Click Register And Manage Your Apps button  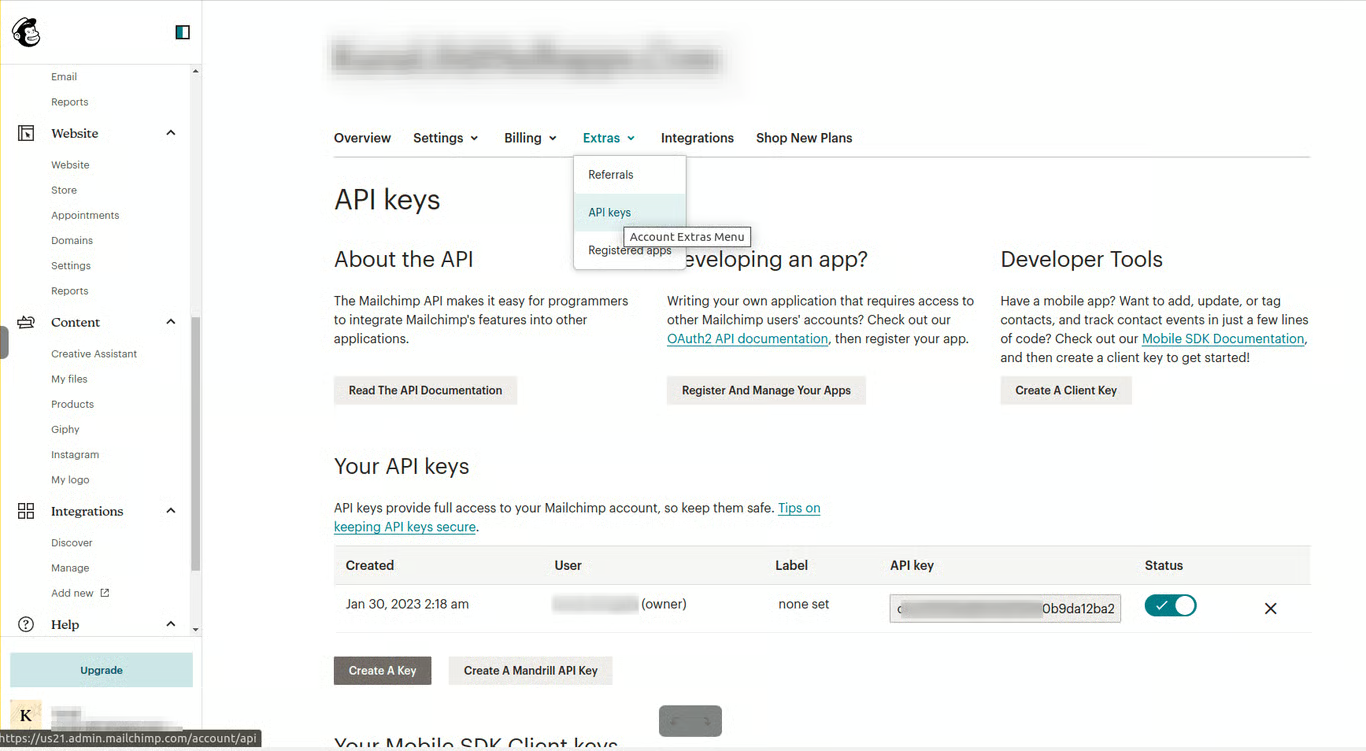pyautogui.click(x=766, y=390)
